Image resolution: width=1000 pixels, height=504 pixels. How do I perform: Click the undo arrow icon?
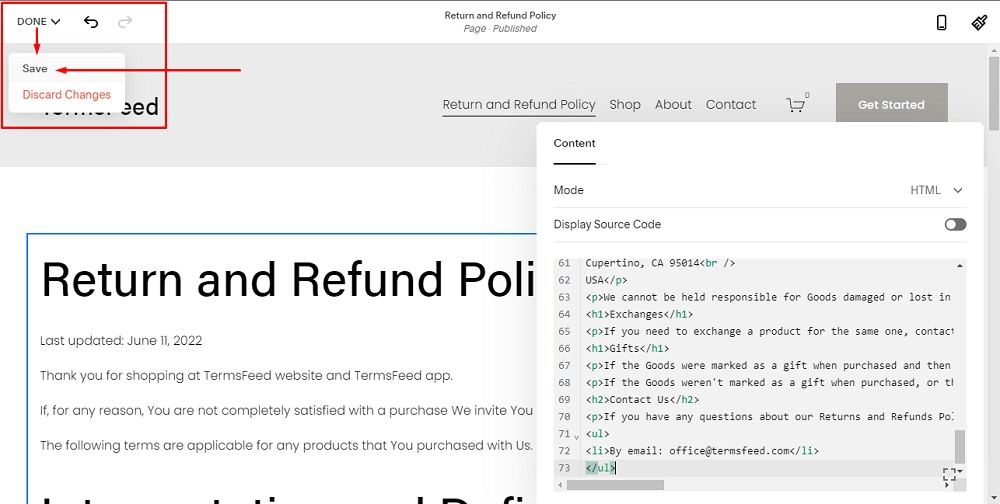pos(91,22)
